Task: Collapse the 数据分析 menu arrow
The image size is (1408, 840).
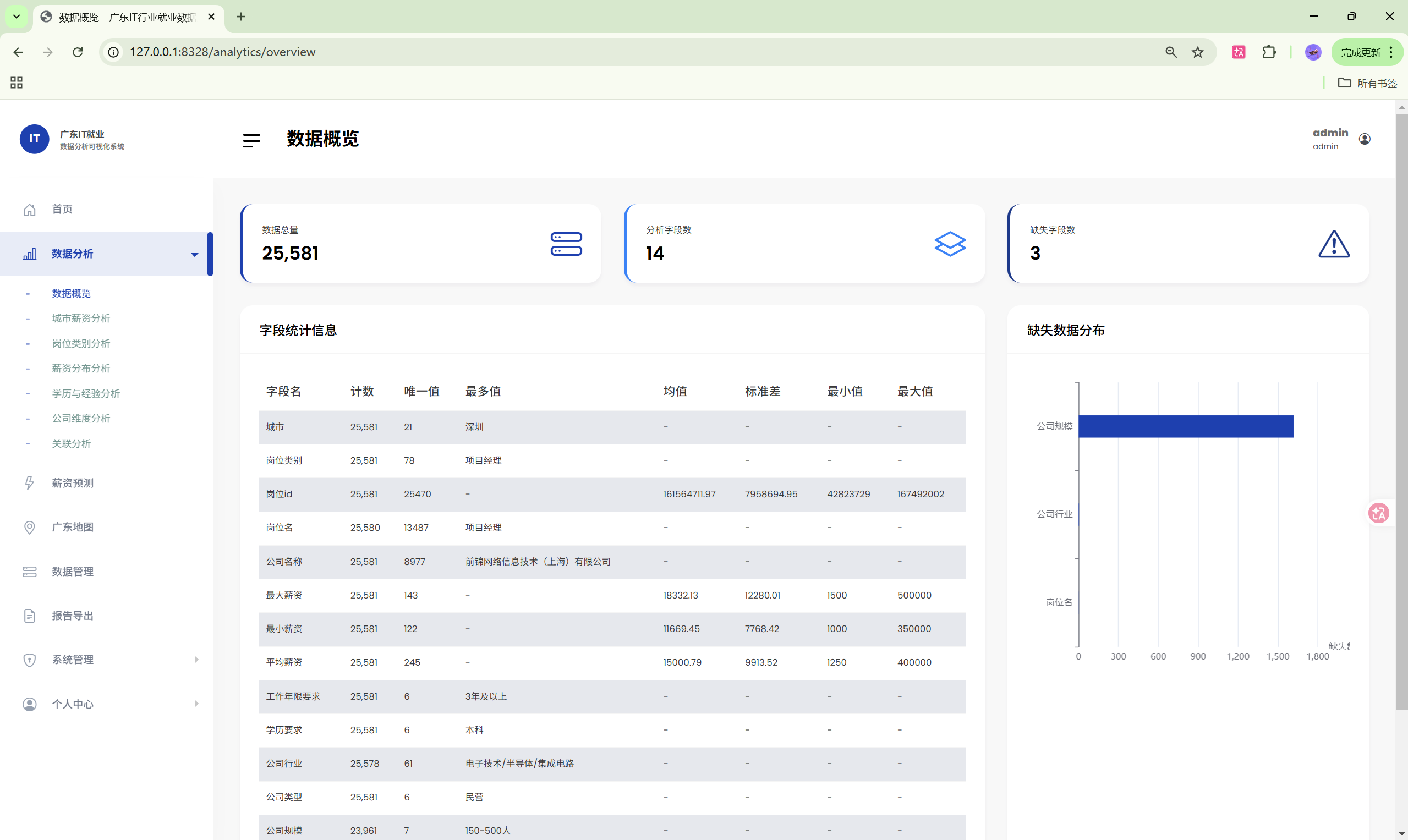Action: click(x=195, y=254)
